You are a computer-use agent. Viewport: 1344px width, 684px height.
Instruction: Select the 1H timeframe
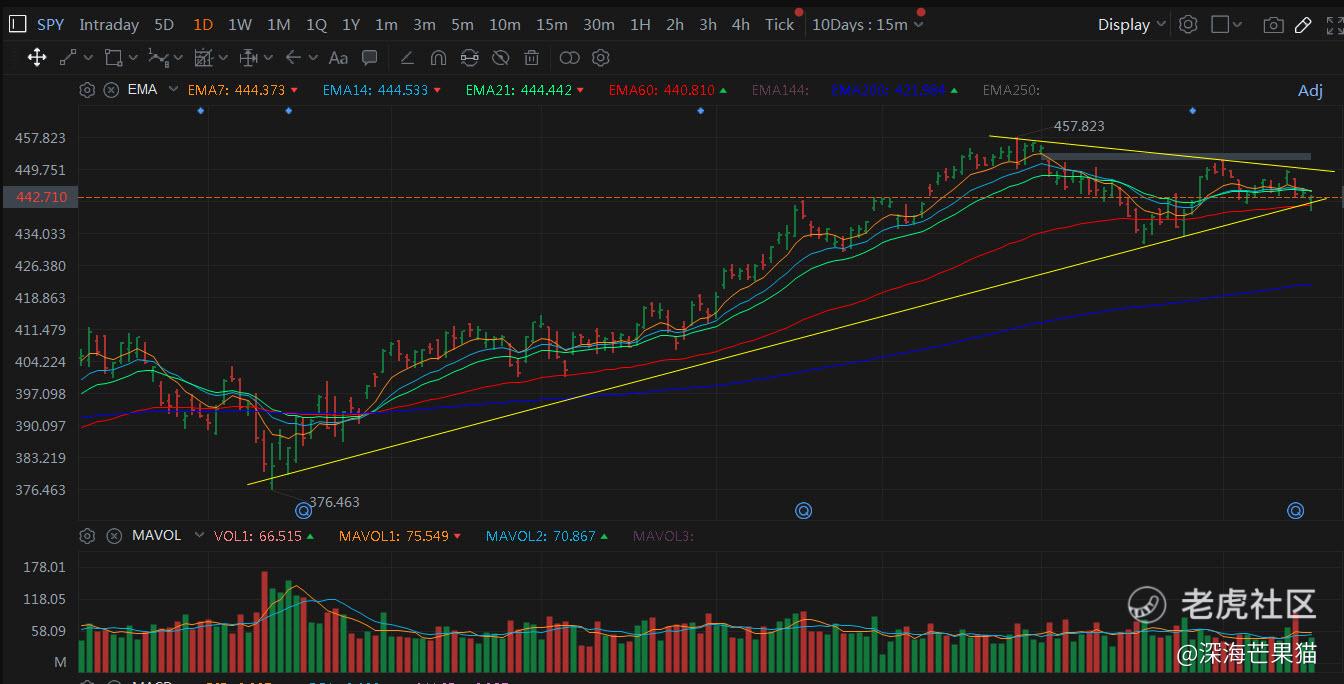coord(640,25)
